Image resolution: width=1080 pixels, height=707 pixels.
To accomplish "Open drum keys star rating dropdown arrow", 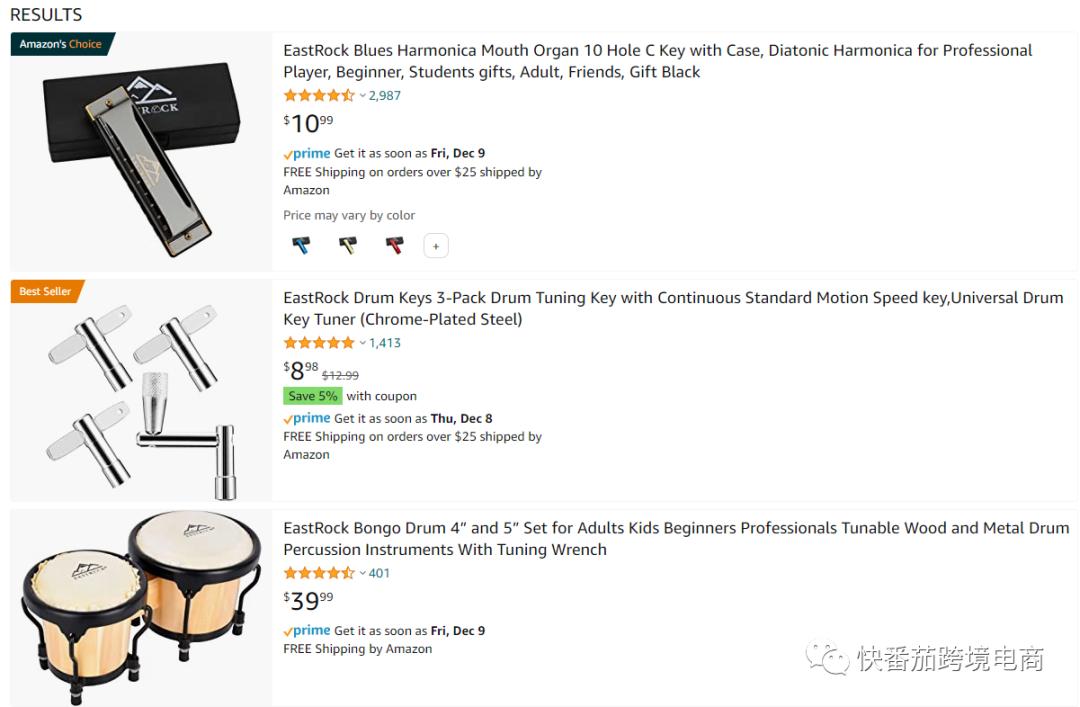I will [x=363, y=343].
